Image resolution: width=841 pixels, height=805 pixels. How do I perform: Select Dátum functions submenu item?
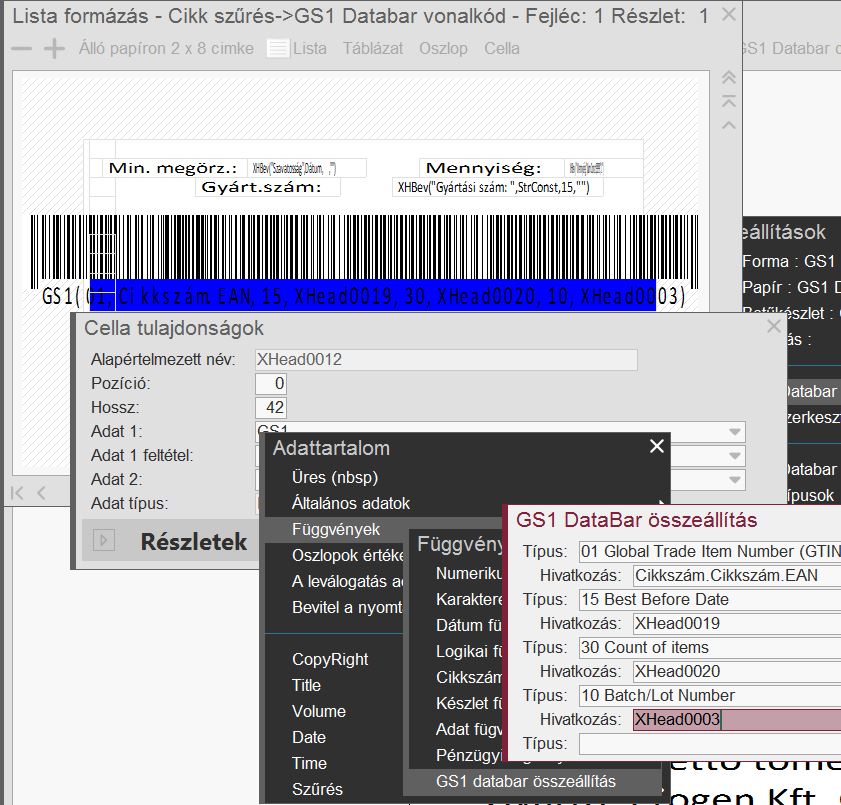469,625
